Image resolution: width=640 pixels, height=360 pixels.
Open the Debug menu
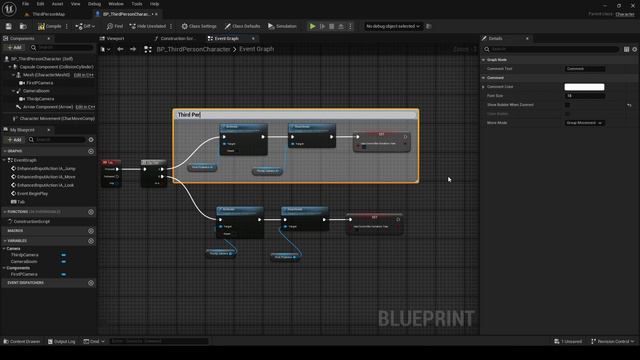(x=94, y=4)
